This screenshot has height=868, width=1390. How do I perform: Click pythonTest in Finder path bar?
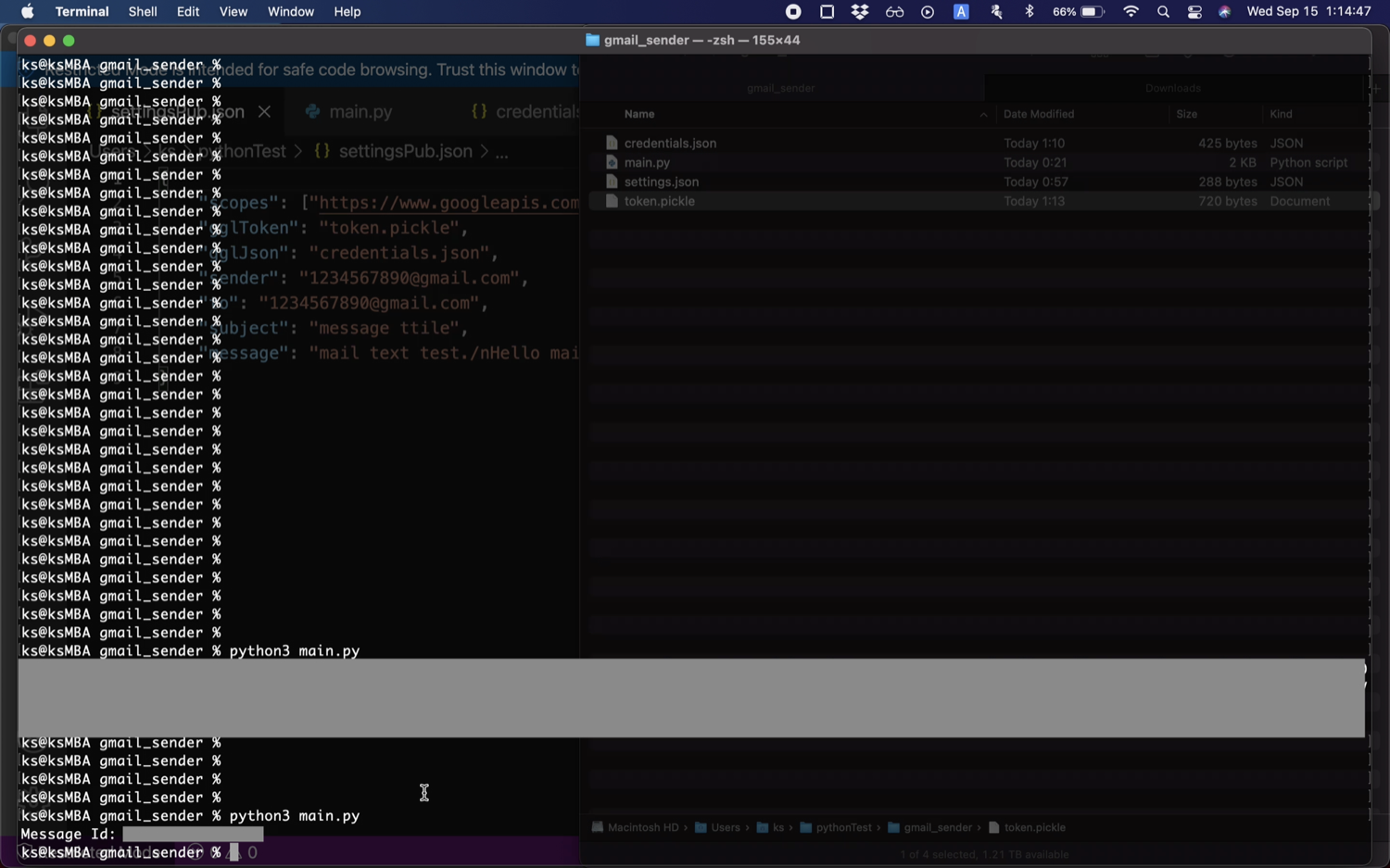(x=836, y=827)
